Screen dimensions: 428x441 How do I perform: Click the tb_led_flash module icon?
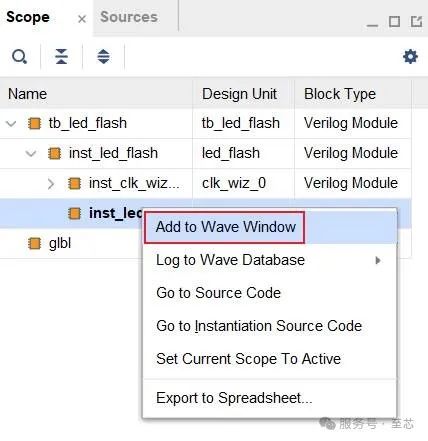pyautogui.click(x=34, y=123)
